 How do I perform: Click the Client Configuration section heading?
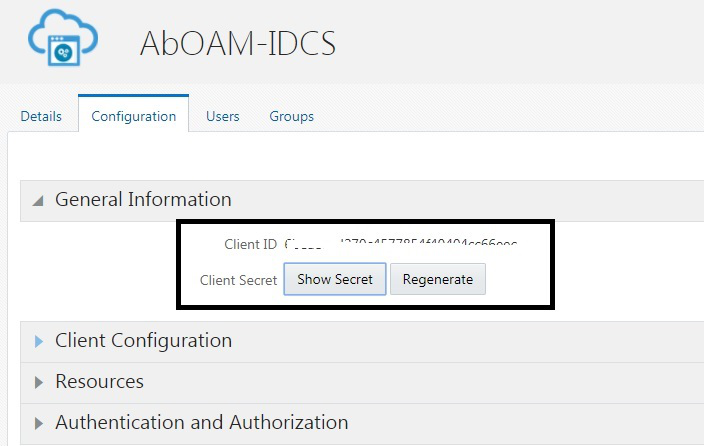pos(144,340)
